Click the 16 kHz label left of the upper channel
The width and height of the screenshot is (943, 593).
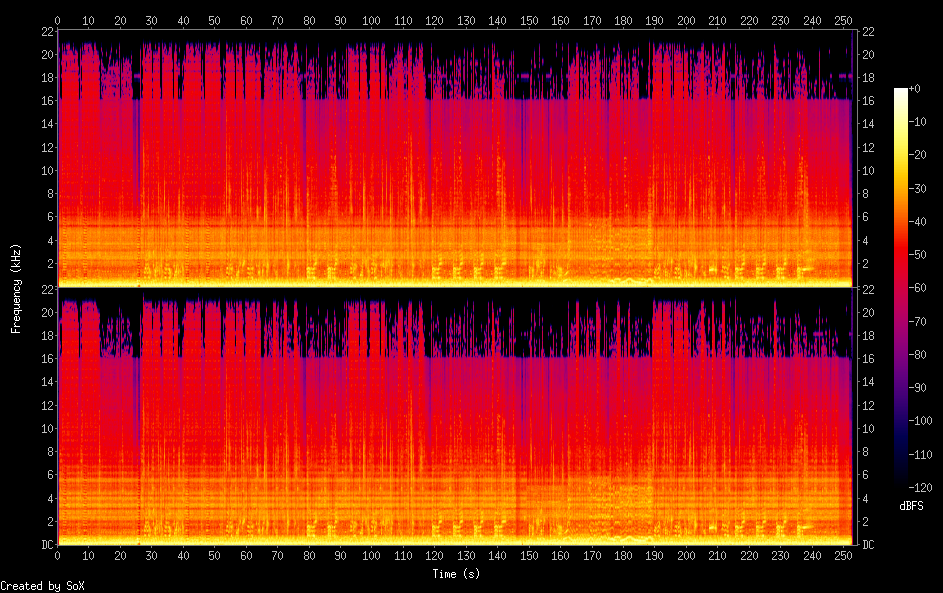(46, 100)
